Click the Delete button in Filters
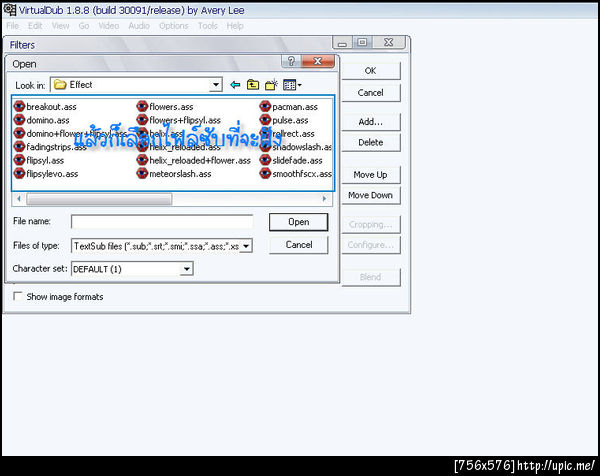 [370, 143]
